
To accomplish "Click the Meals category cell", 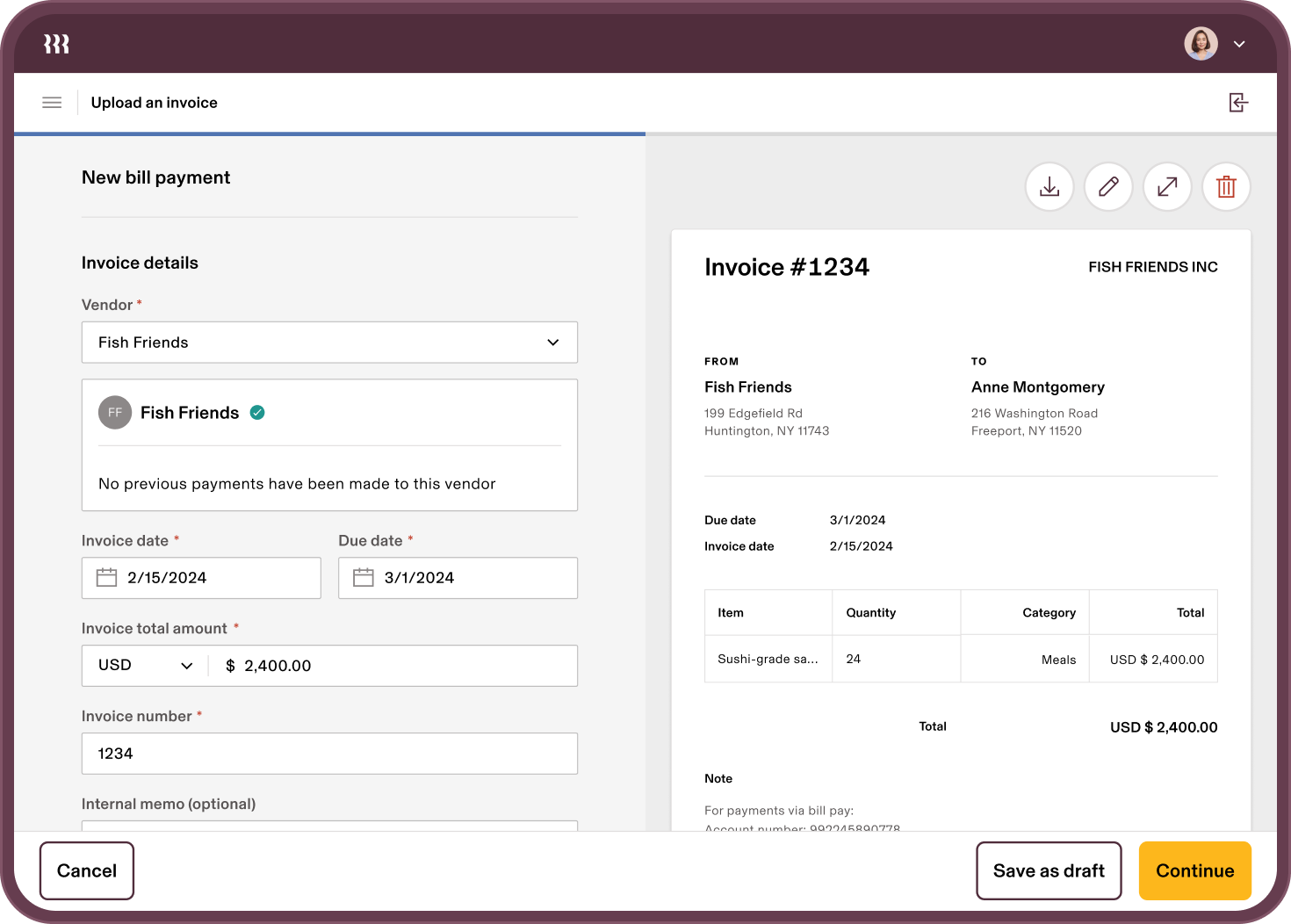I will pos(1025,659).
